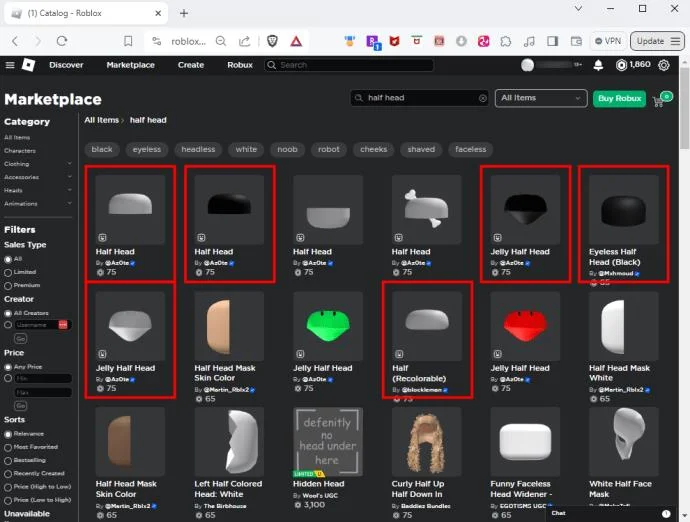Screen dimensions: 690x522
Task: Click the Go button under Creator username
Action: (20, 338)
